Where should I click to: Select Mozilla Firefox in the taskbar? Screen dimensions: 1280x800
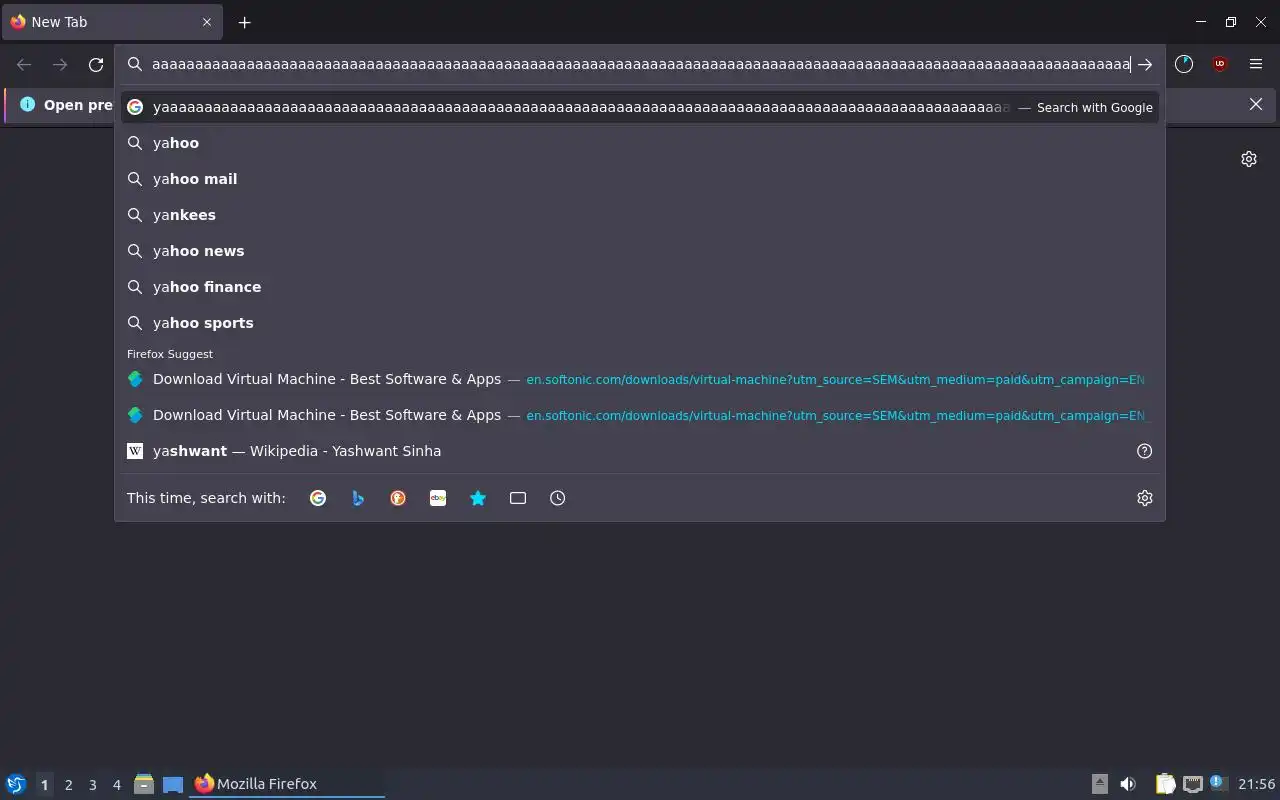tap(287, 784)
